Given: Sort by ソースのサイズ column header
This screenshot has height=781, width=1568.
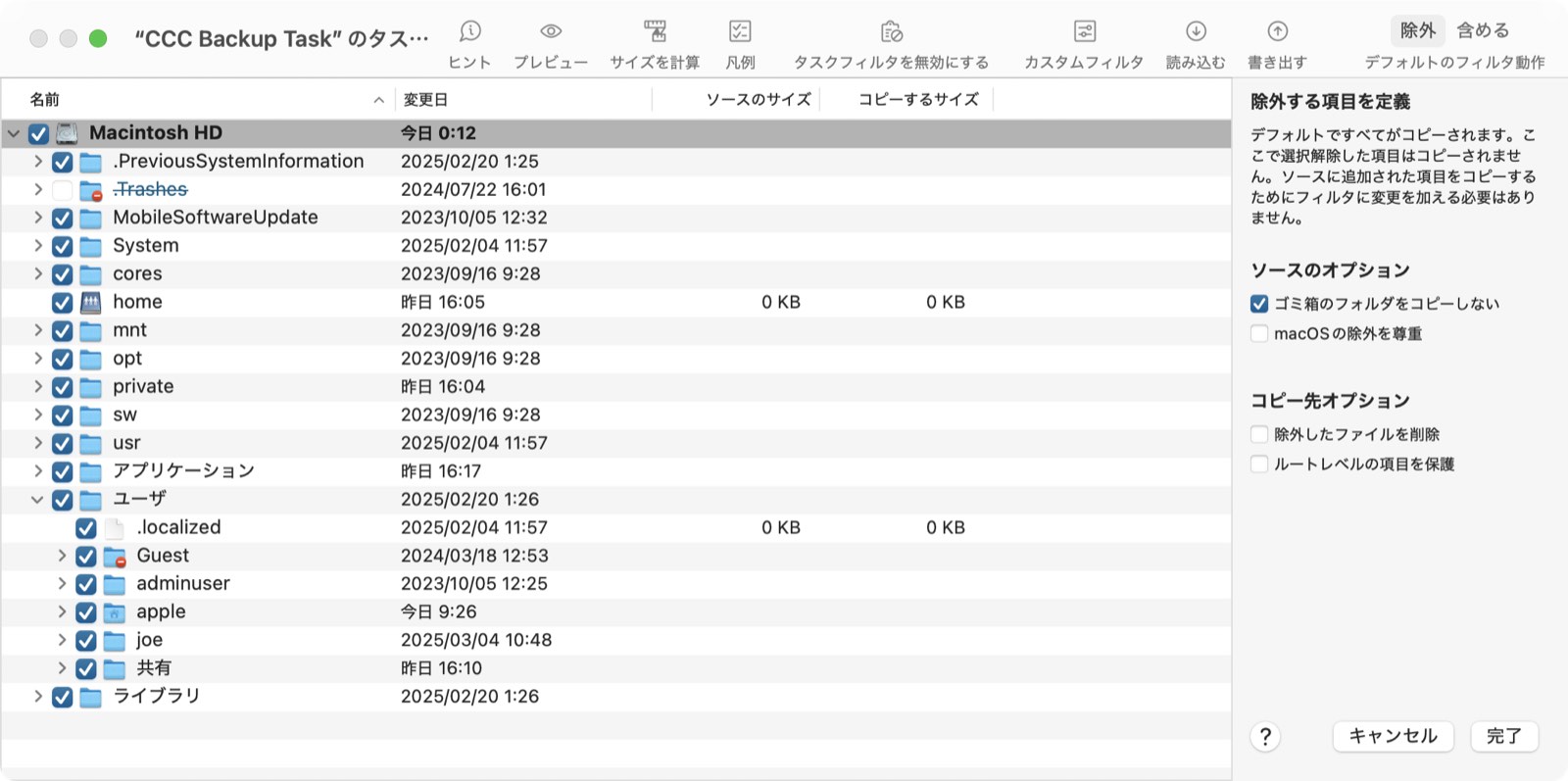Looking at the screenshot, I should pyautogui.click(x=736, y=100).
